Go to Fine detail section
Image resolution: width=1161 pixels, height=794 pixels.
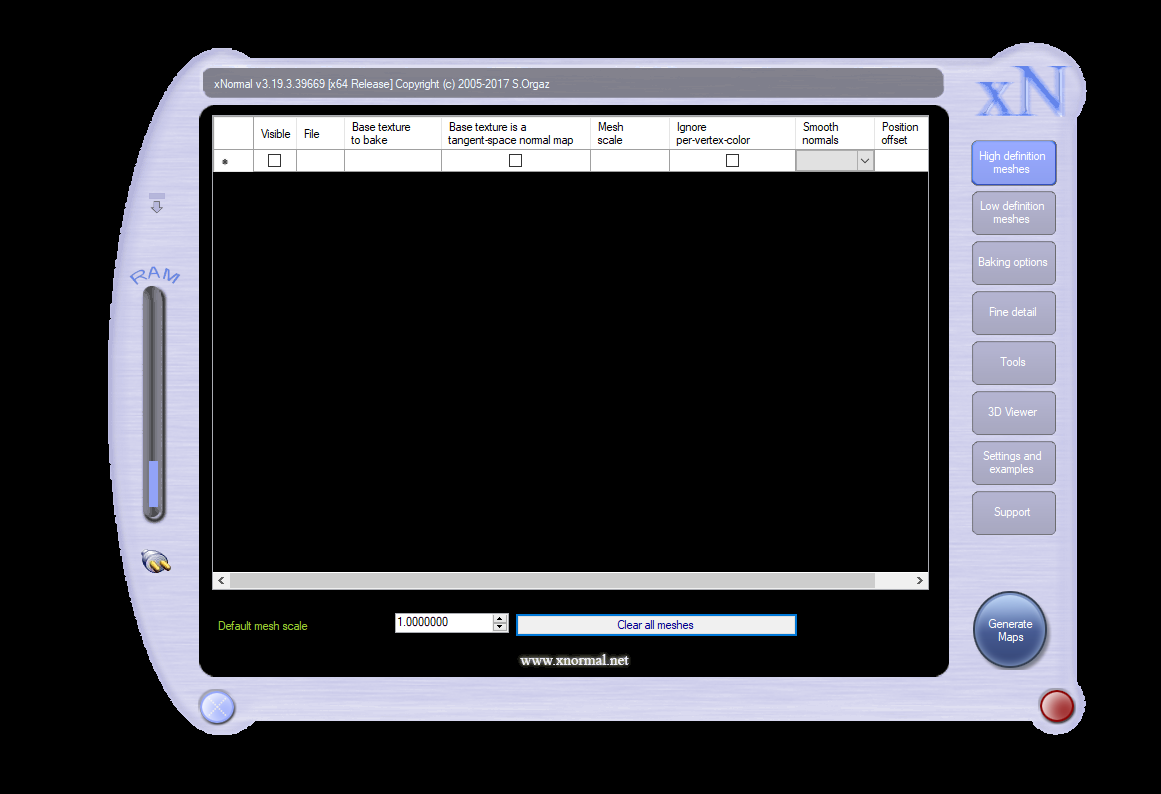1013,313
